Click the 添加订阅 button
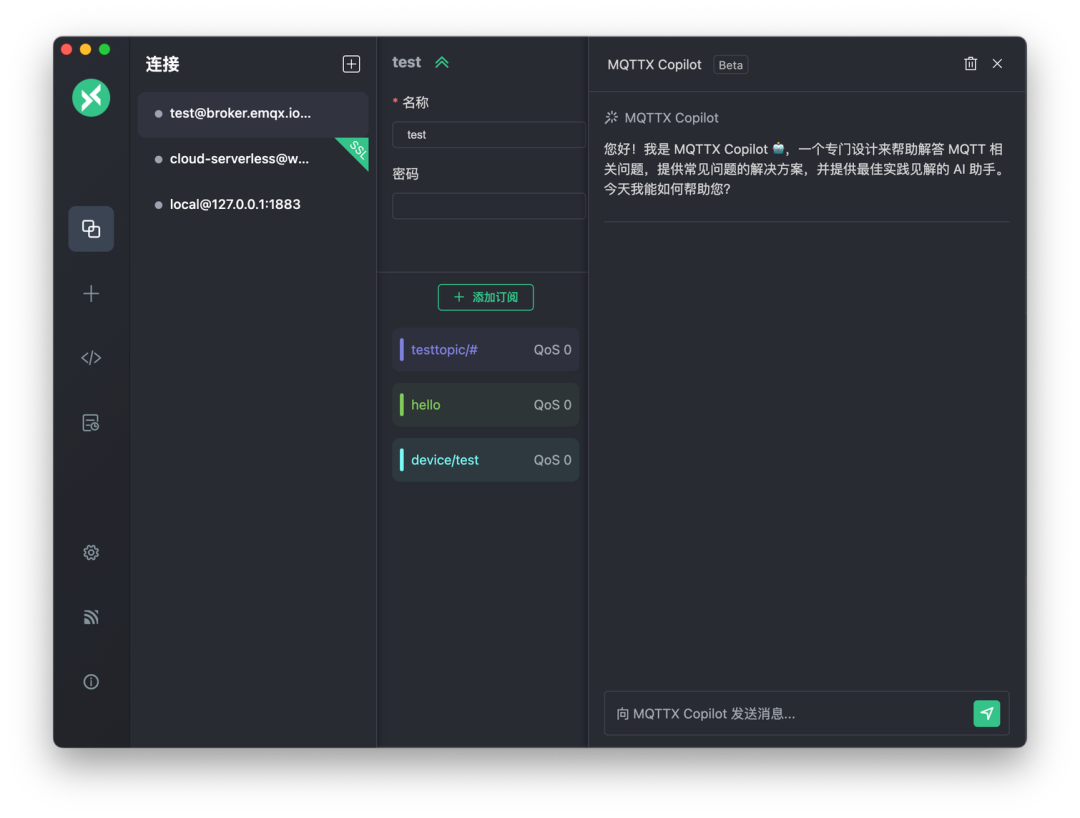 [486, 297]
